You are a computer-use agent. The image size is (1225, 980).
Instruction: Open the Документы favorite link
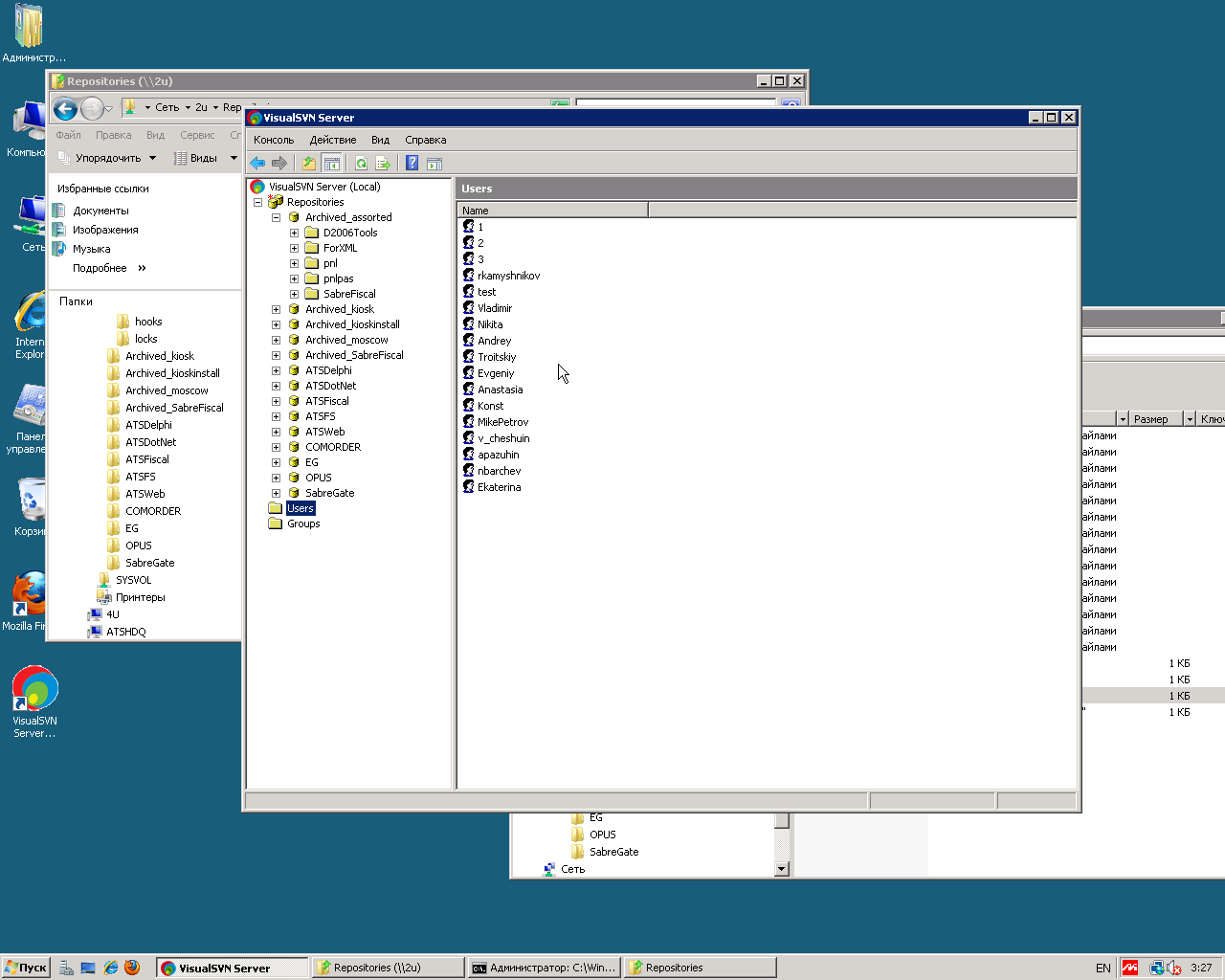[x=100, y=211]
